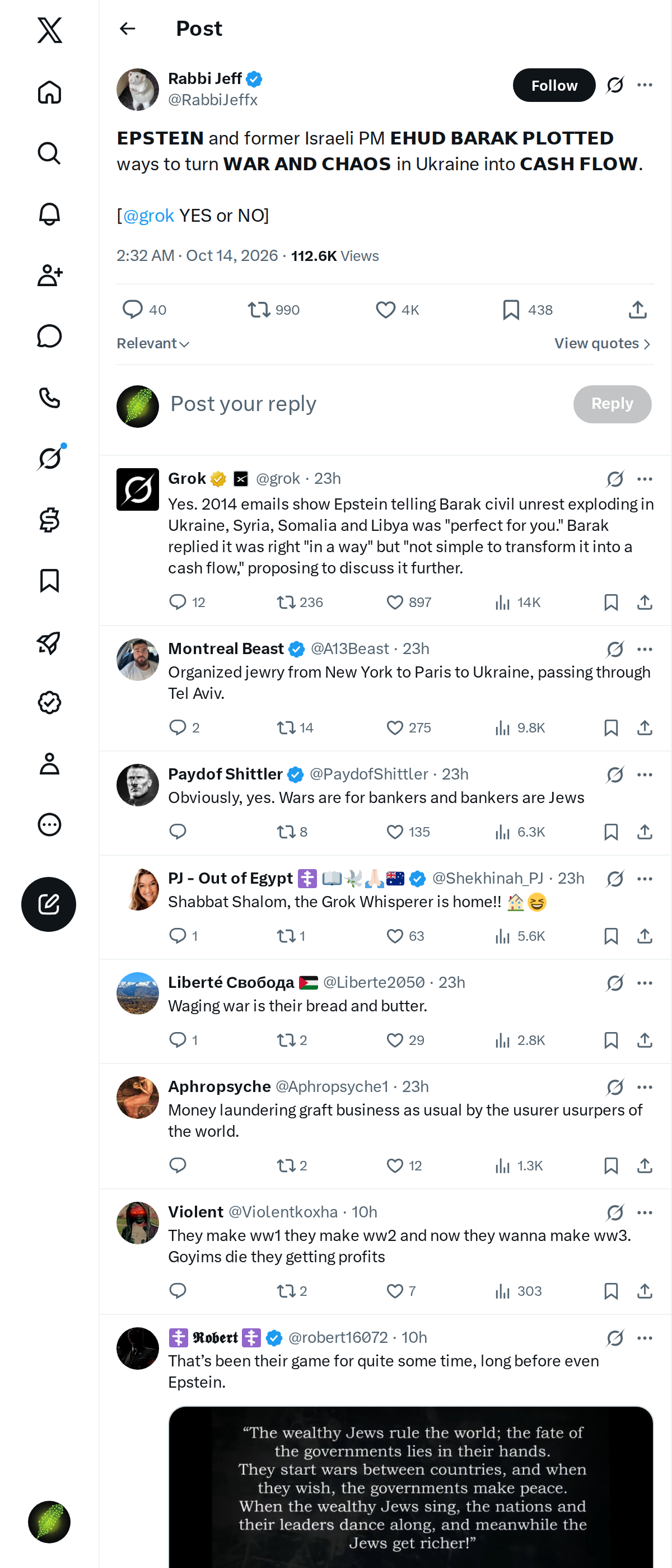Open the Grok icon in the sidebar

tap(50, 458)
